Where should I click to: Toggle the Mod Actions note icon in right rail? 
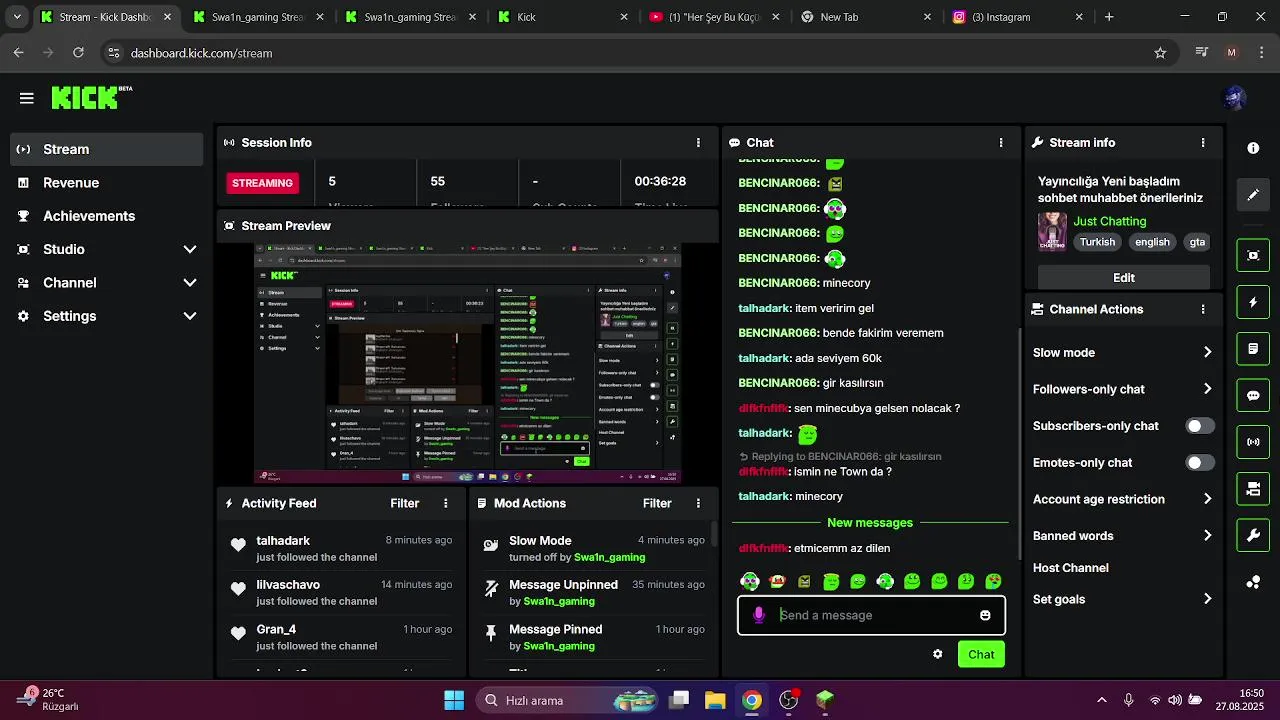(1253, 349)
